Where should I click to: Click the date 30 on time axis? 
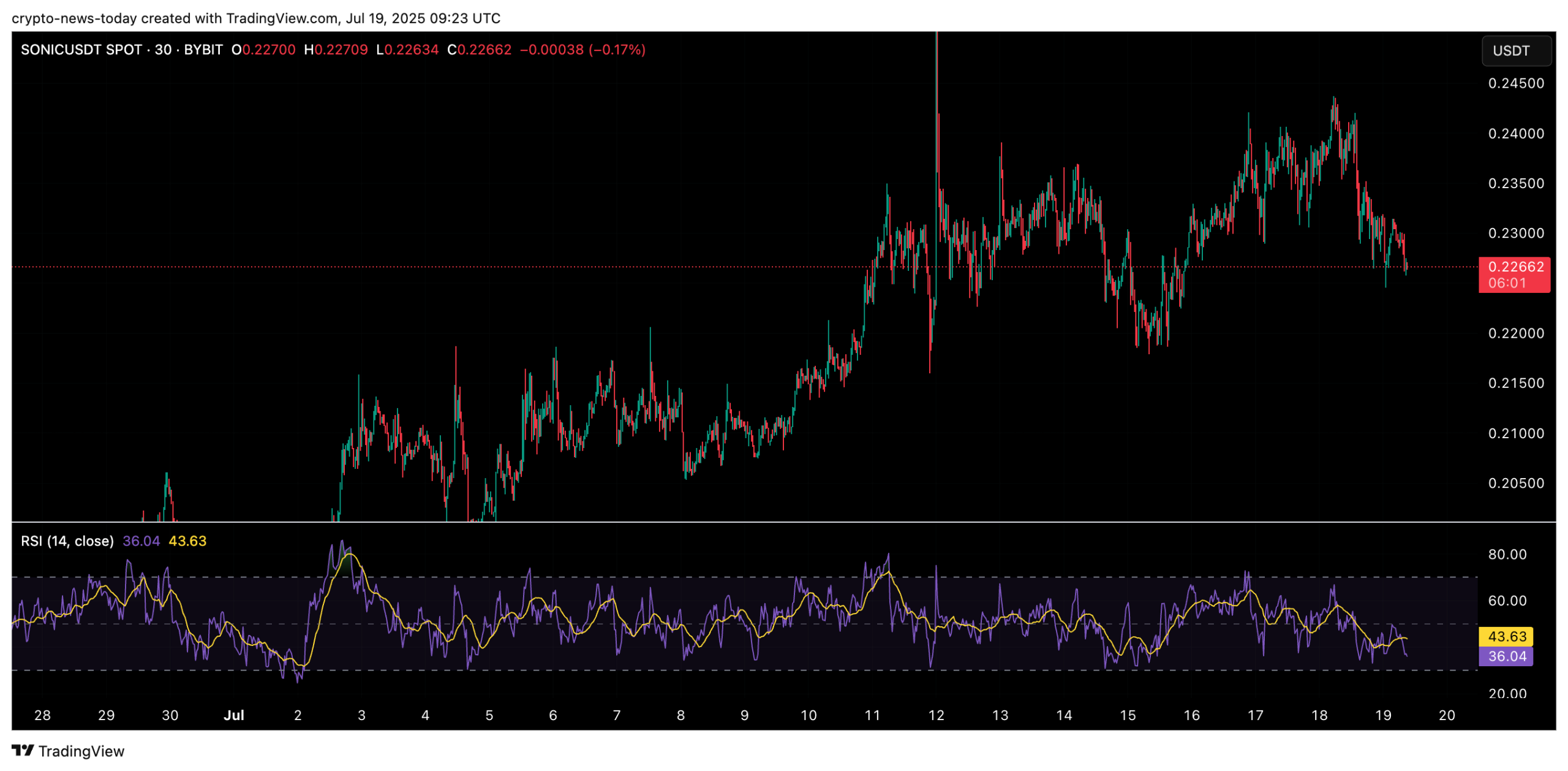point(170,715)
